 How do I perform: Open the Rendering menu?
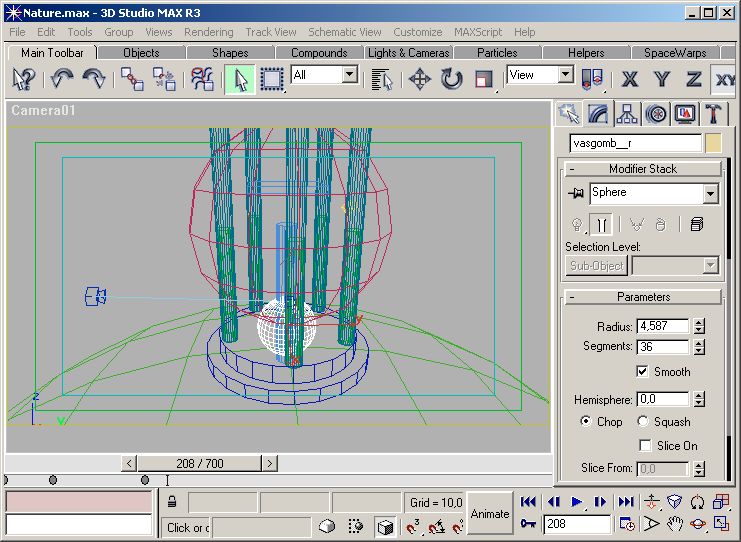click(208, 32)
